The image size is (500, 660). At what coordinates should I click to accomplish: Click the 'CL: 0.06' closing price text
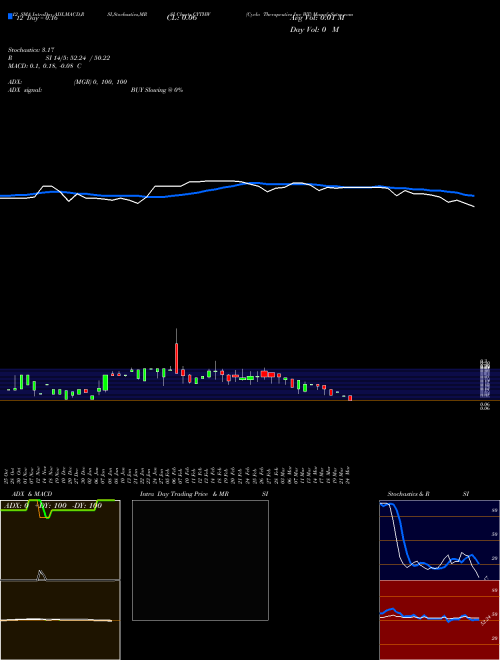coord(182,18)
